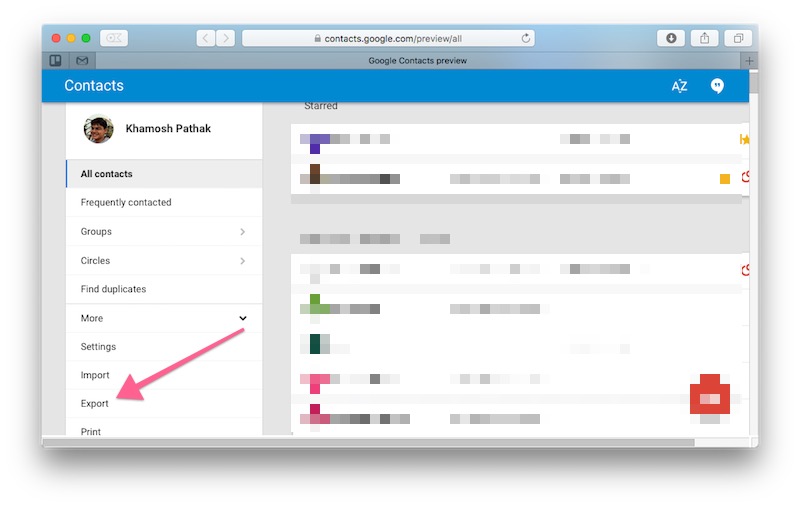Select All contacts in the sidebar

107,174
